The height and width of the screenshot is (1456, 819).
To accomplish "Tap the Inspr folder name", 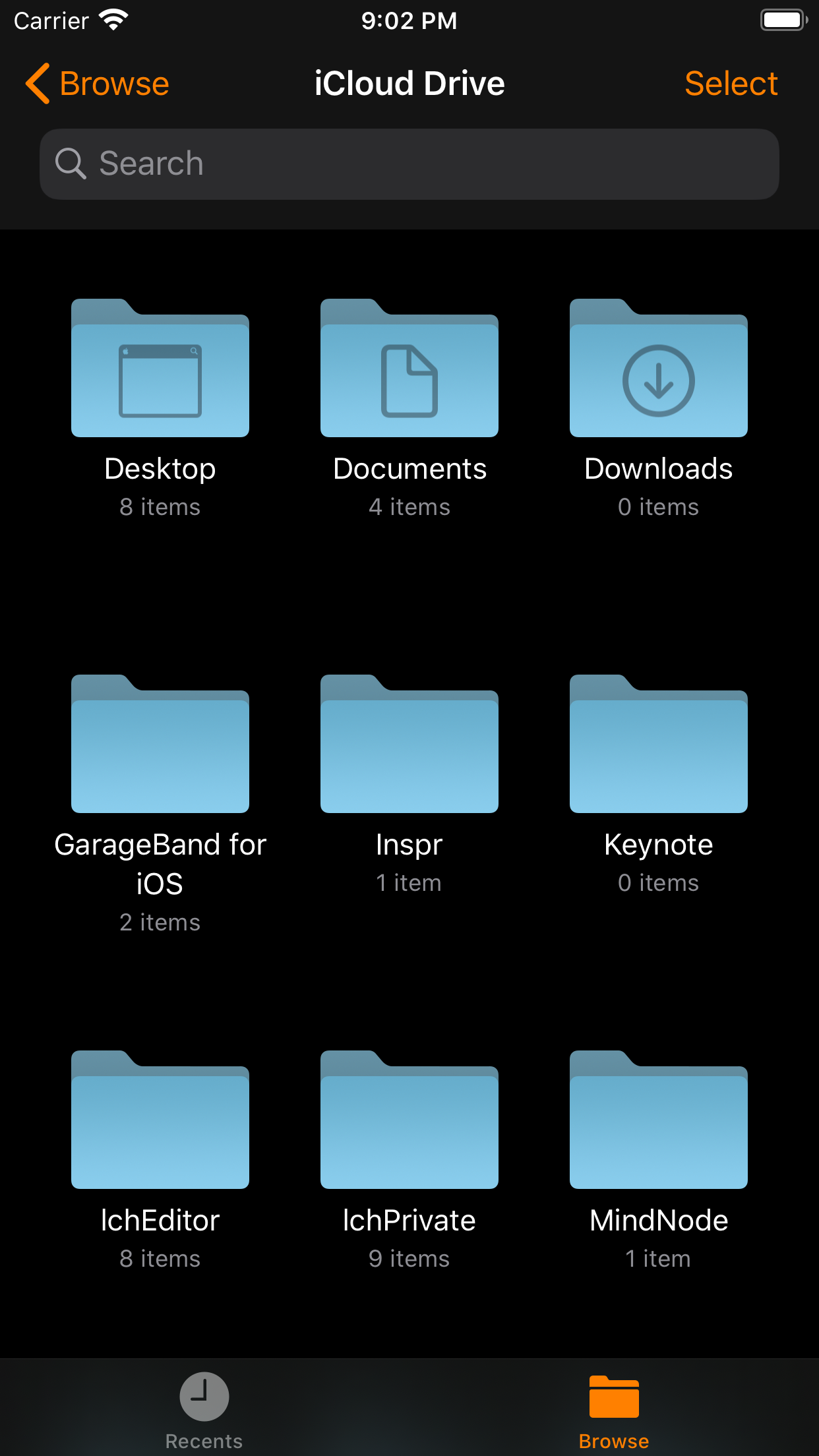I will click(x=409, y=845).
